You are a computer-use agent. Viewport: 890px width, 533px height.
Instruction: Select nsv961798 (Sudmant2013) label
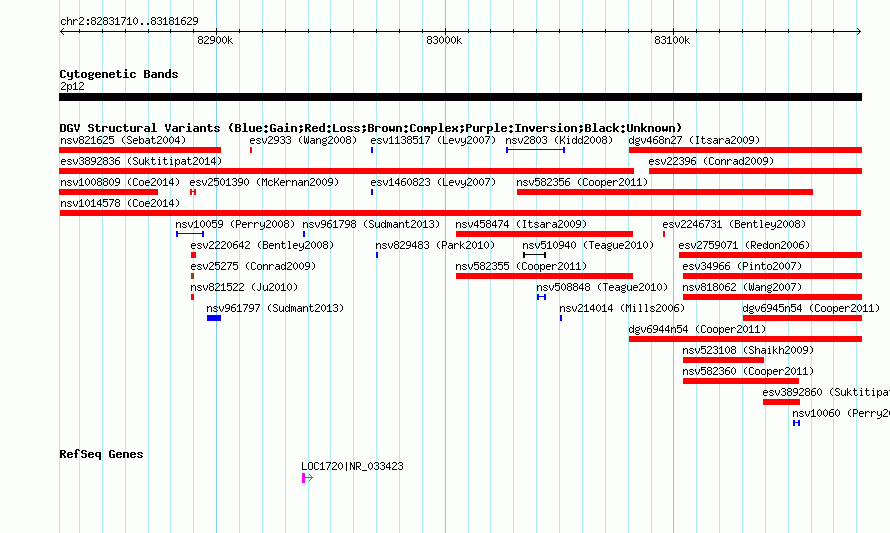(x=371, y=224)
